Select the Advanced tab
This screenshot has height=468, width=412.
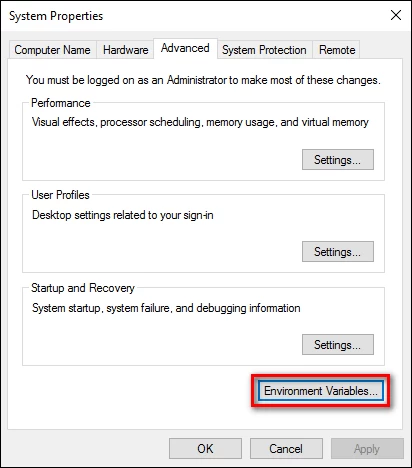point(185,48)
